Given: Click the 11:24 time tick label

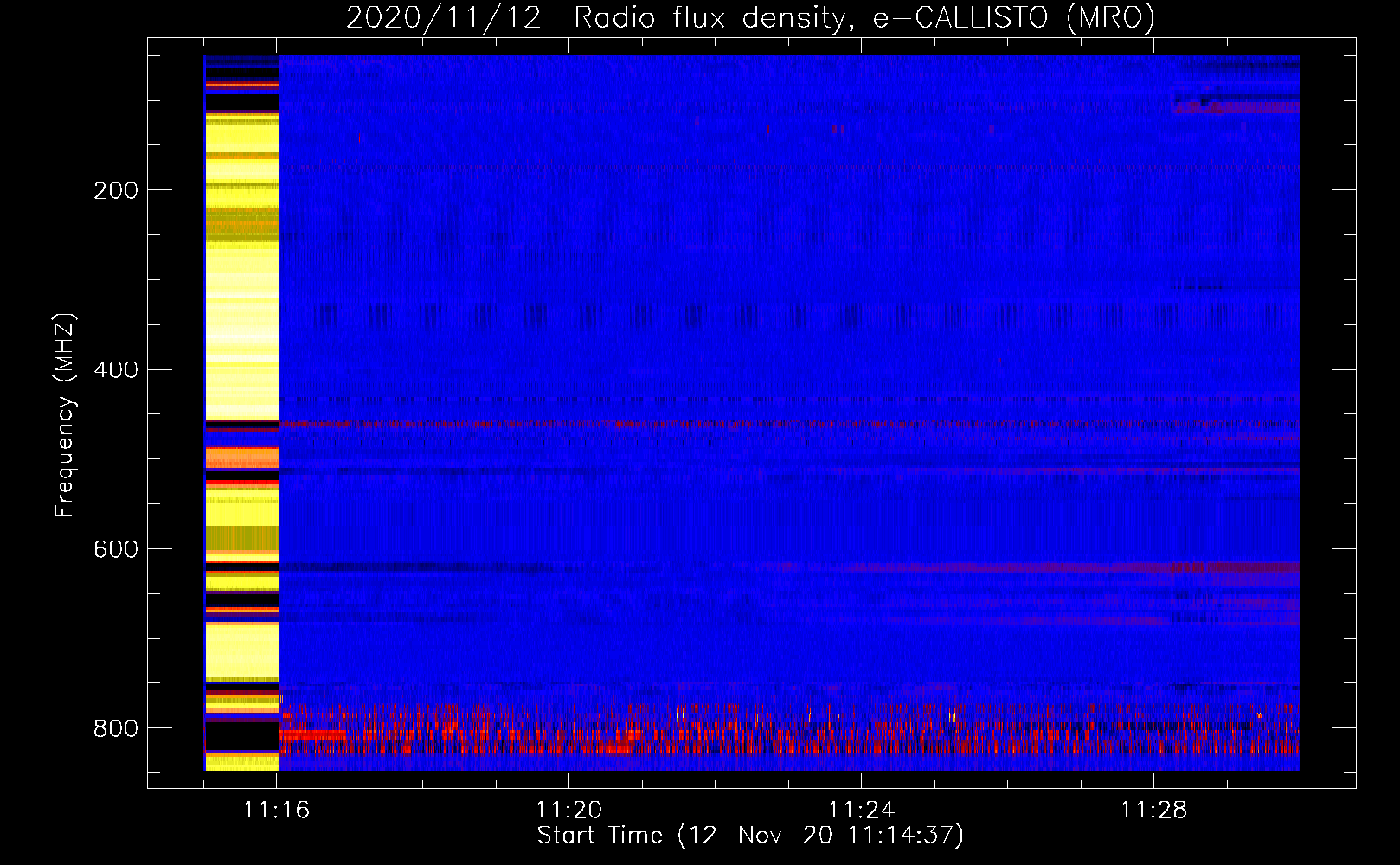Looking at the screenshot, I should (x=861, y=810).
